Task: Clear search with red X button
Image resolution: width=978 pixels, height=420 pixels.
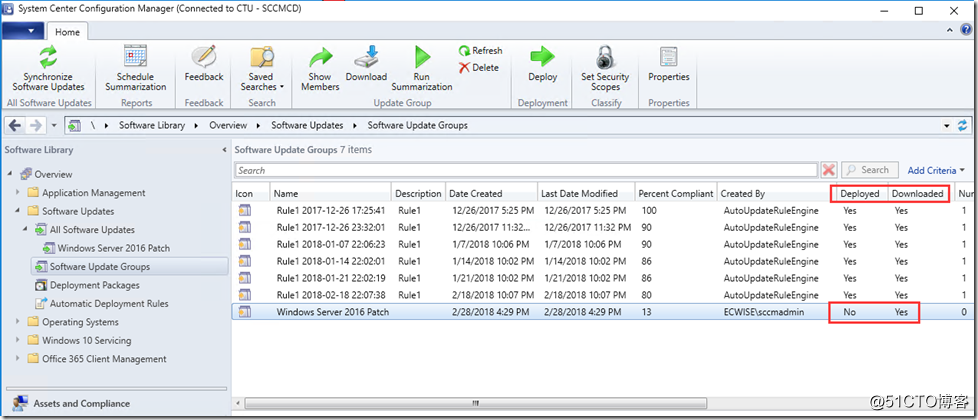Action: click(829, 170)
